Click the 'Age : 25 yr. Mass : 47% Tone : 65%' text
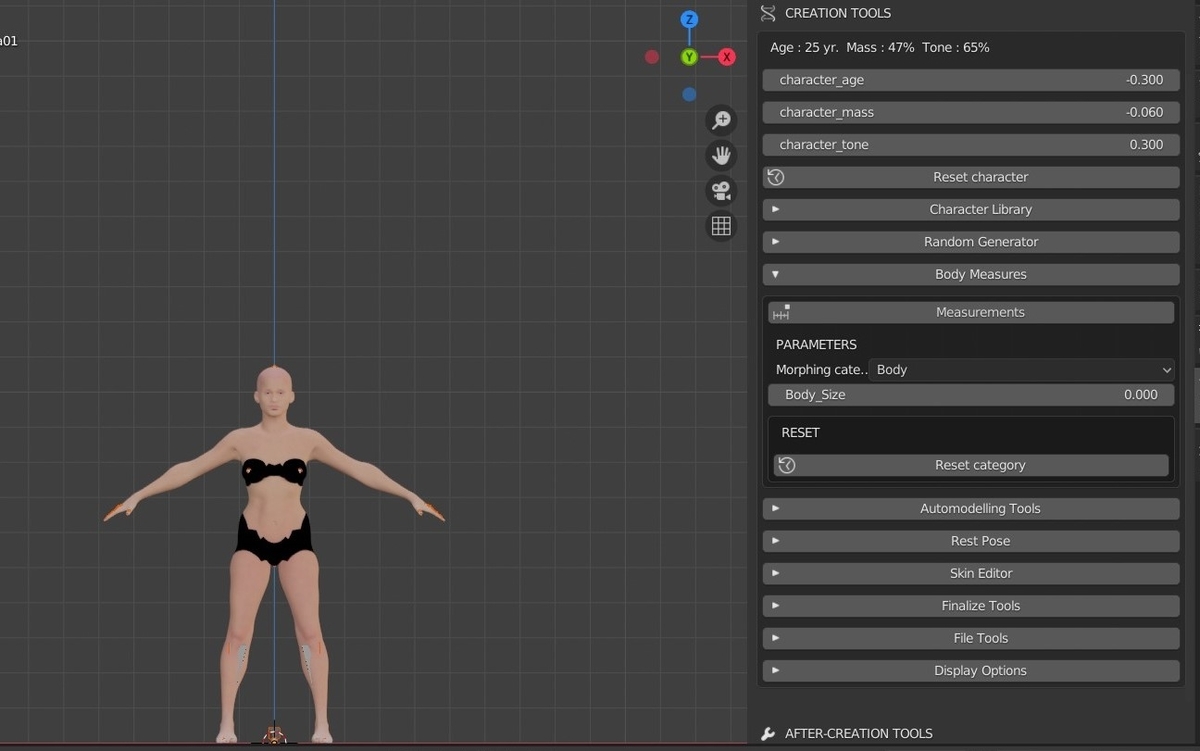Viewport: 1200px width, 751px height. click(880, 47)
